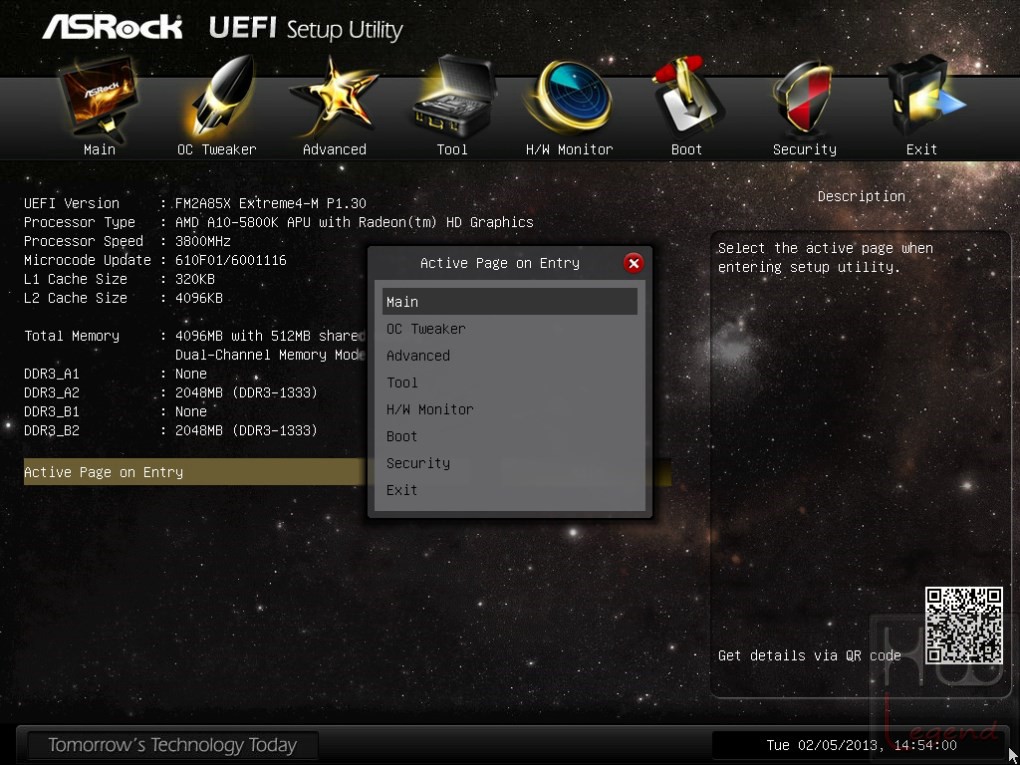Click the date and time display

(861, 745)
